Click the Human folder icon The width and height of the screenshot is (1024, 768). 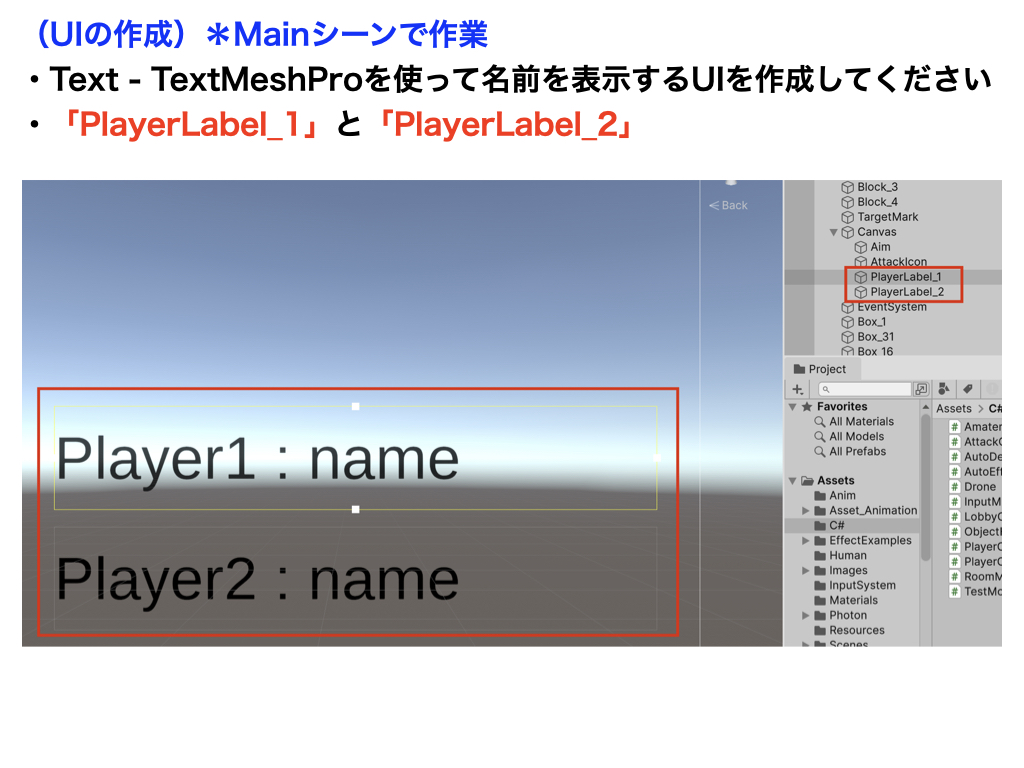820,556
